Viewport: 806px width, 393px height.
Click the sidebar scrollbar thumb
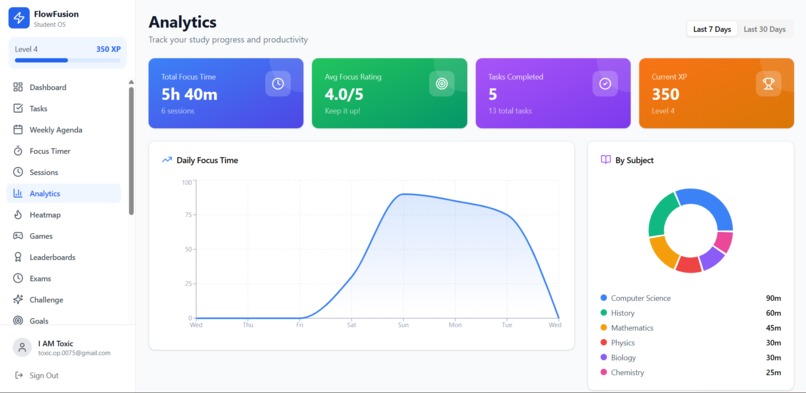(x=131, y=151)
